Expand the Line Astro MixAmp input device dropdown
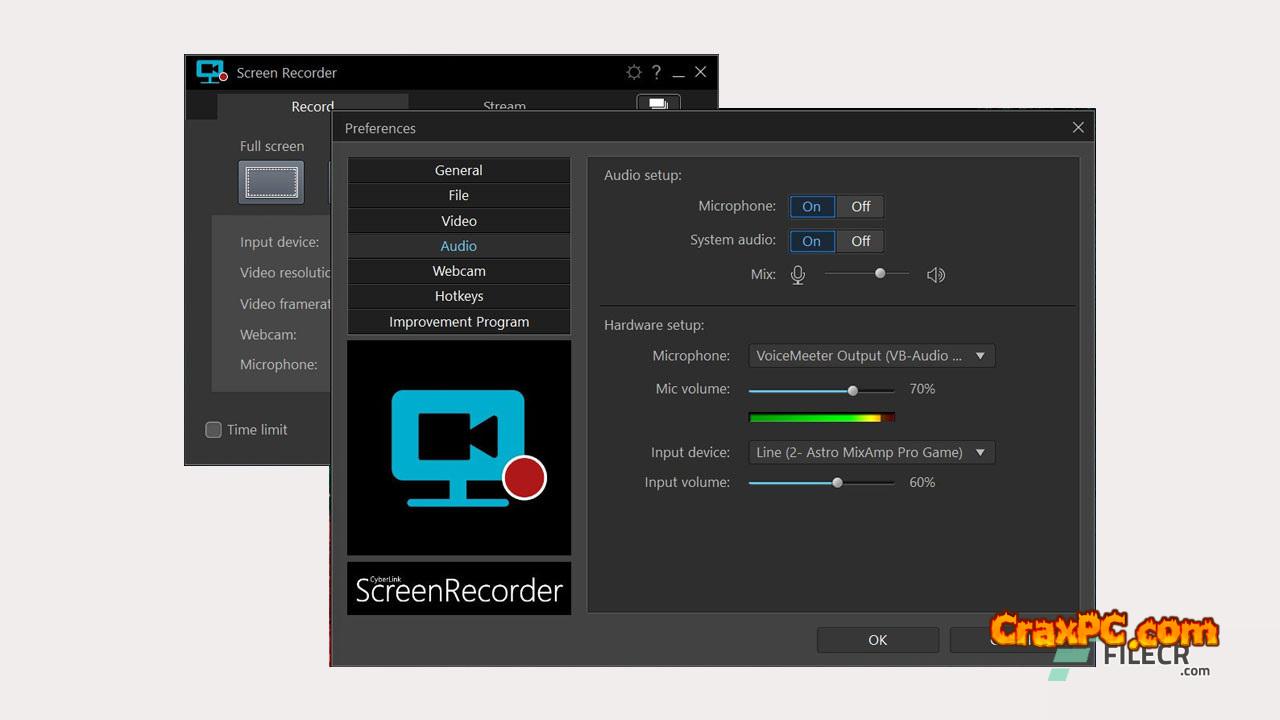 (871, 452)
